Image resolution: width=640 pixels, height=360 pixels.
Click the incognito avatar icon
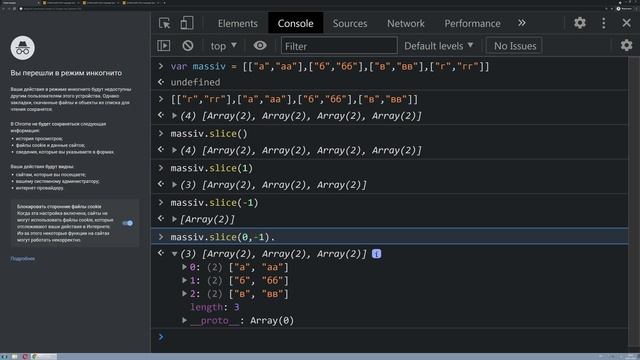(22, 48)
